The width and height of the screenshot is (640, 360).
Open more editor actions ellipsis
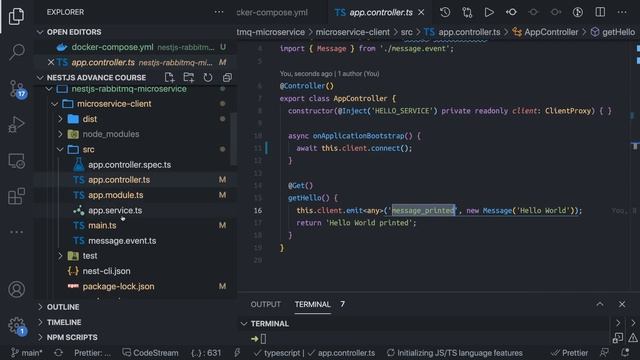622,12
